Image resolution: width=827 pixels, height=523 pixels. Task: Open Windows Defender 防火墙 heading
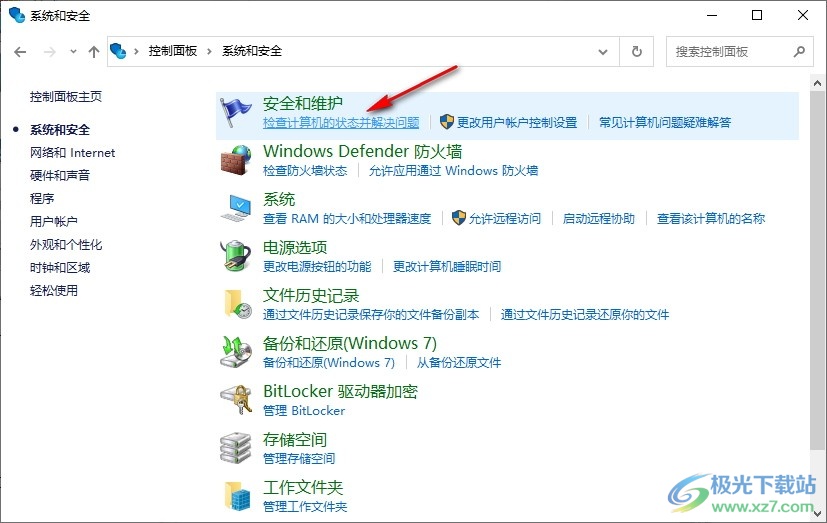pyautogui.click(x=362, y=151)
